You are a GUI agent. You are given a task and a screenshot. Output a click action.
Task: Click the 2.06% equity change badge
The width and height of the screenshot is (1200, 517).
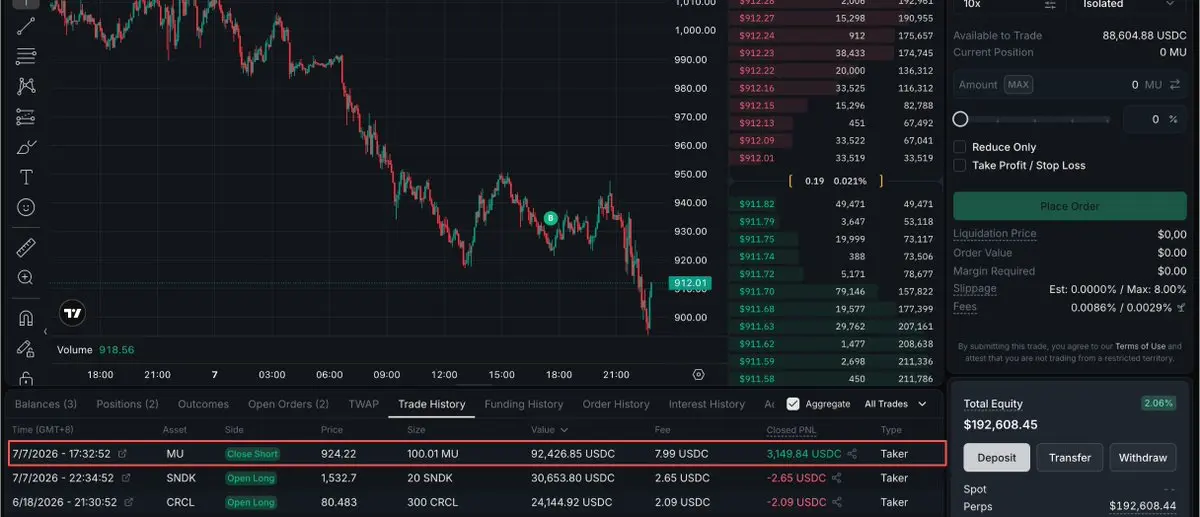point(1160,404)
